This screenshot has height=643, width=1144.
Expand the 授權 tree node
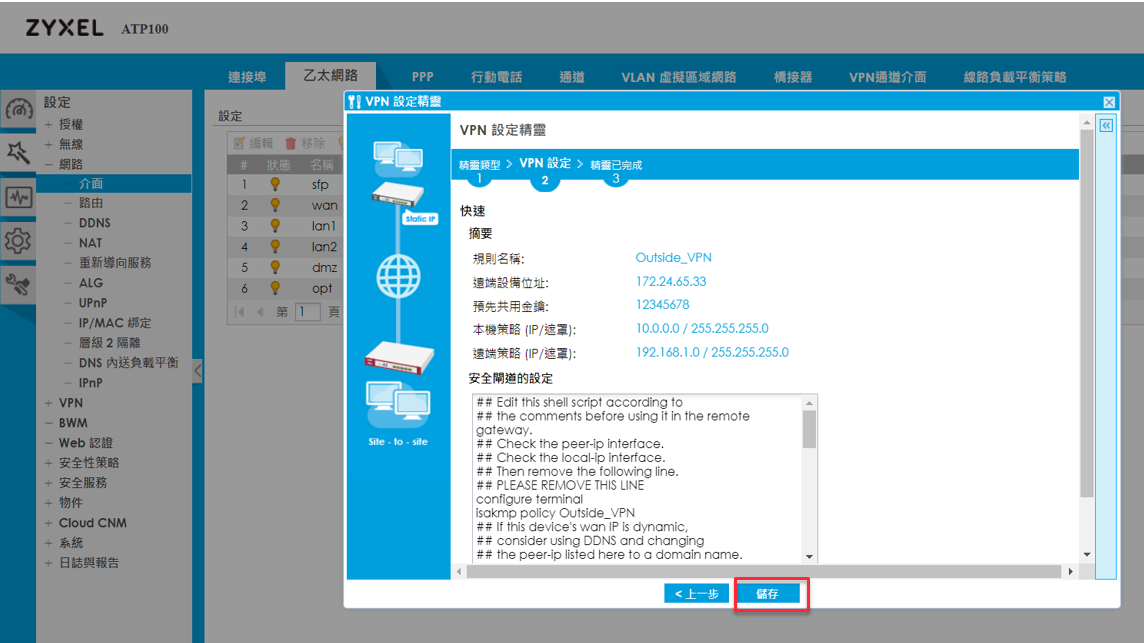click(x=48, y=124)
